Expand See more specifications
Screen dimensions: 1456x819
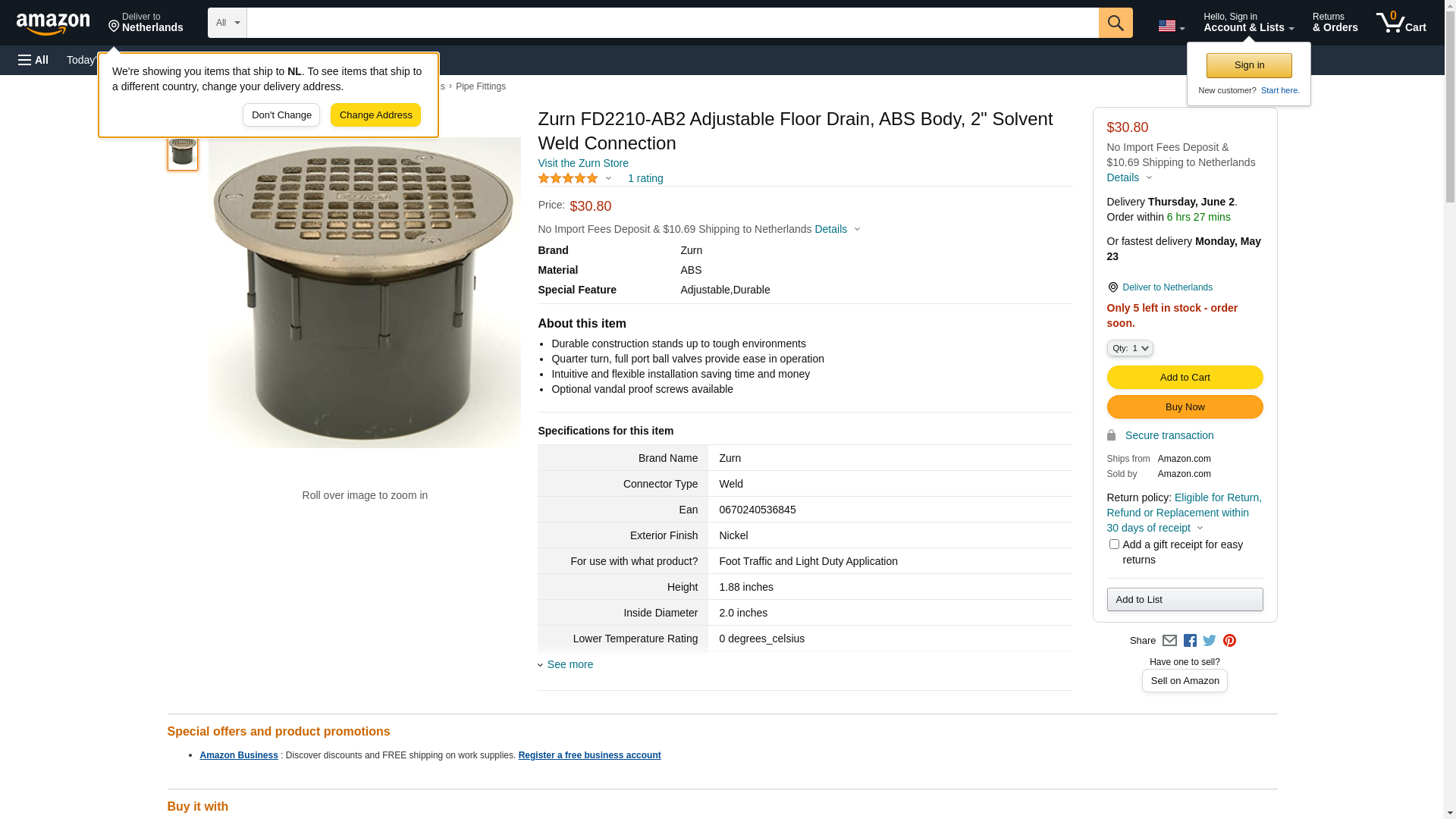coord(570,664)
